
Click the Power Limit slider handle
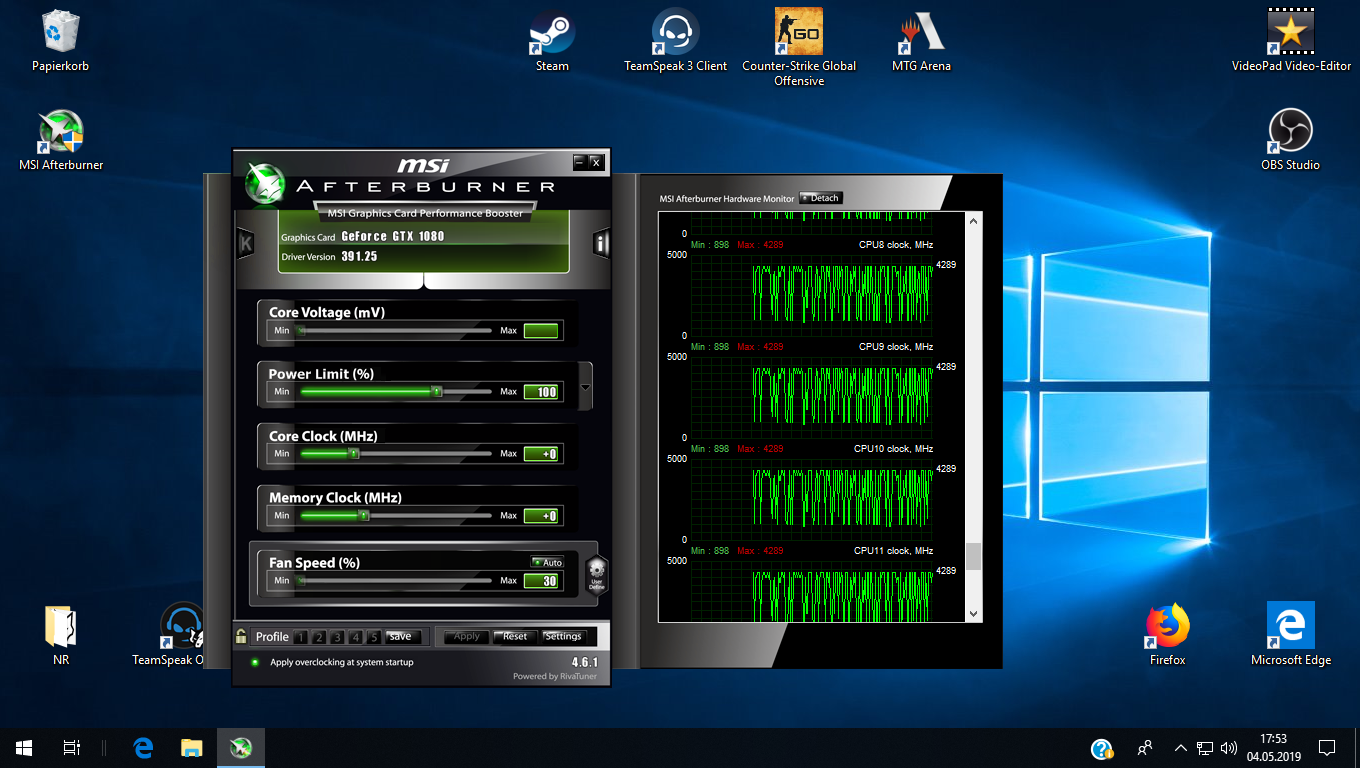[x=437, y=391]
